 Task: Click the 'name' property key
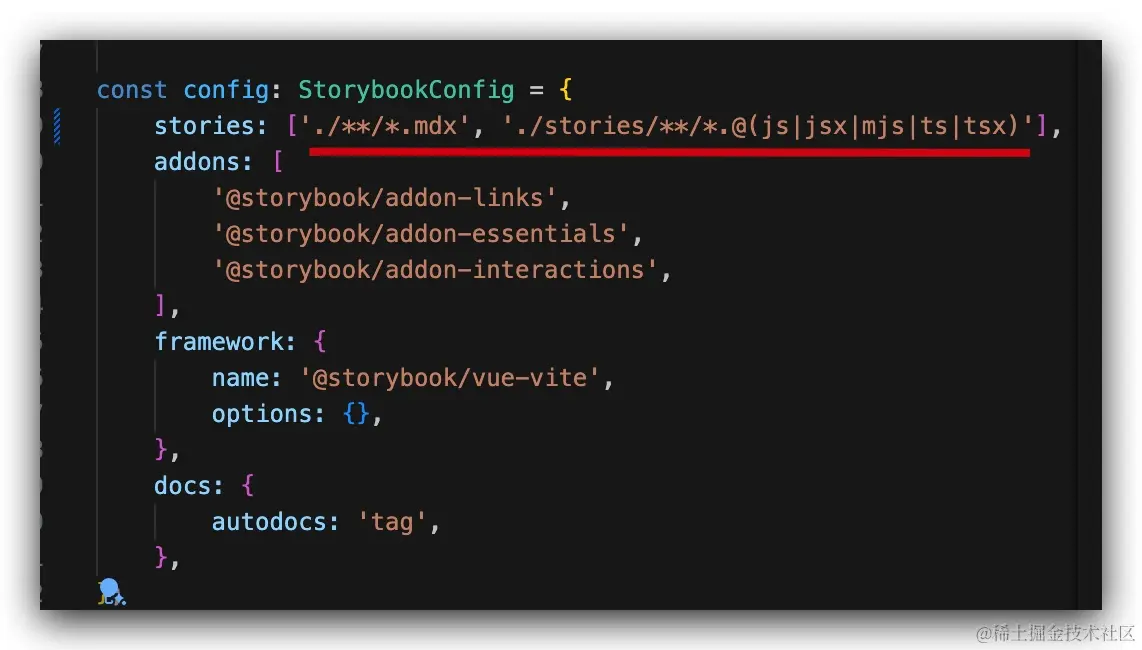pos(240,378)
